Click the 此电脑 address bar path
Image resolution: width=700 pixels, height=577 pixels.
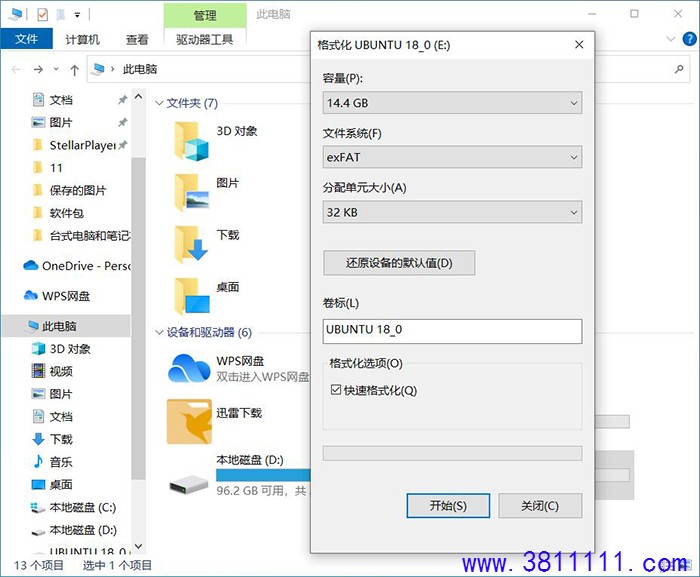(x=140, y=69)
